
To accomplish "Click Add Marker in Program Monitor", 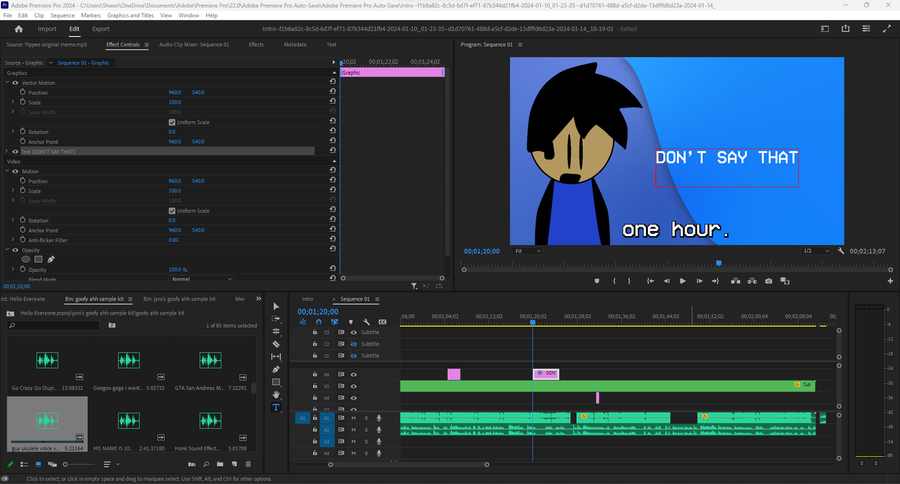I will point(597,281).
